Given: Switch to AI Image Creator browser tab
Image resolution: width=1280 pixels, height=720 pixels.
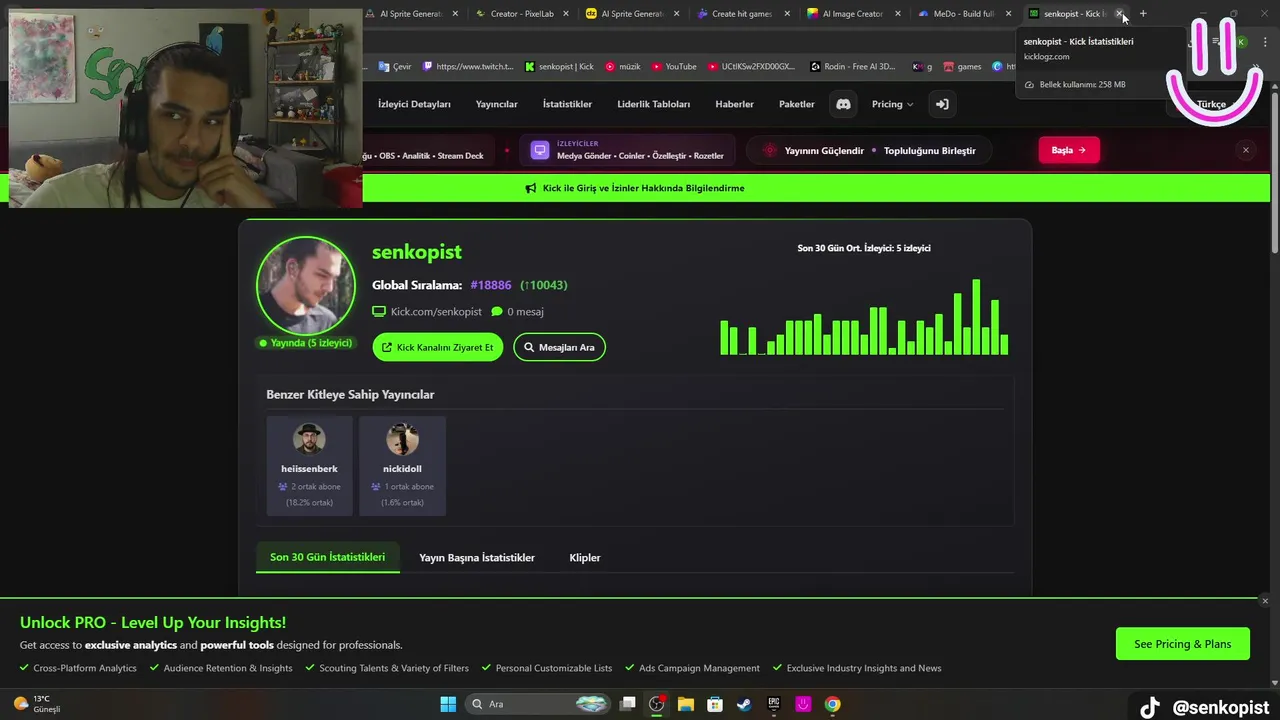Looking at the screenshot, I should tap(852, 14).
